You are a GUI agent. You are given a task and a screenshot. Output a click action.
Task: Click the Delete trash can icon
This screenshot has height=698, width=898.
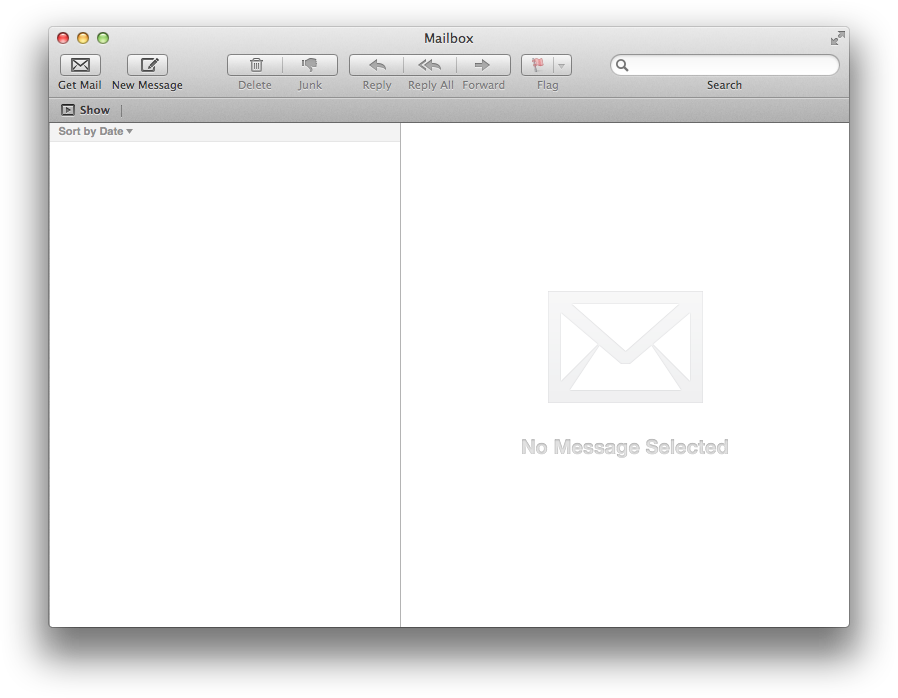click(255, 65)
